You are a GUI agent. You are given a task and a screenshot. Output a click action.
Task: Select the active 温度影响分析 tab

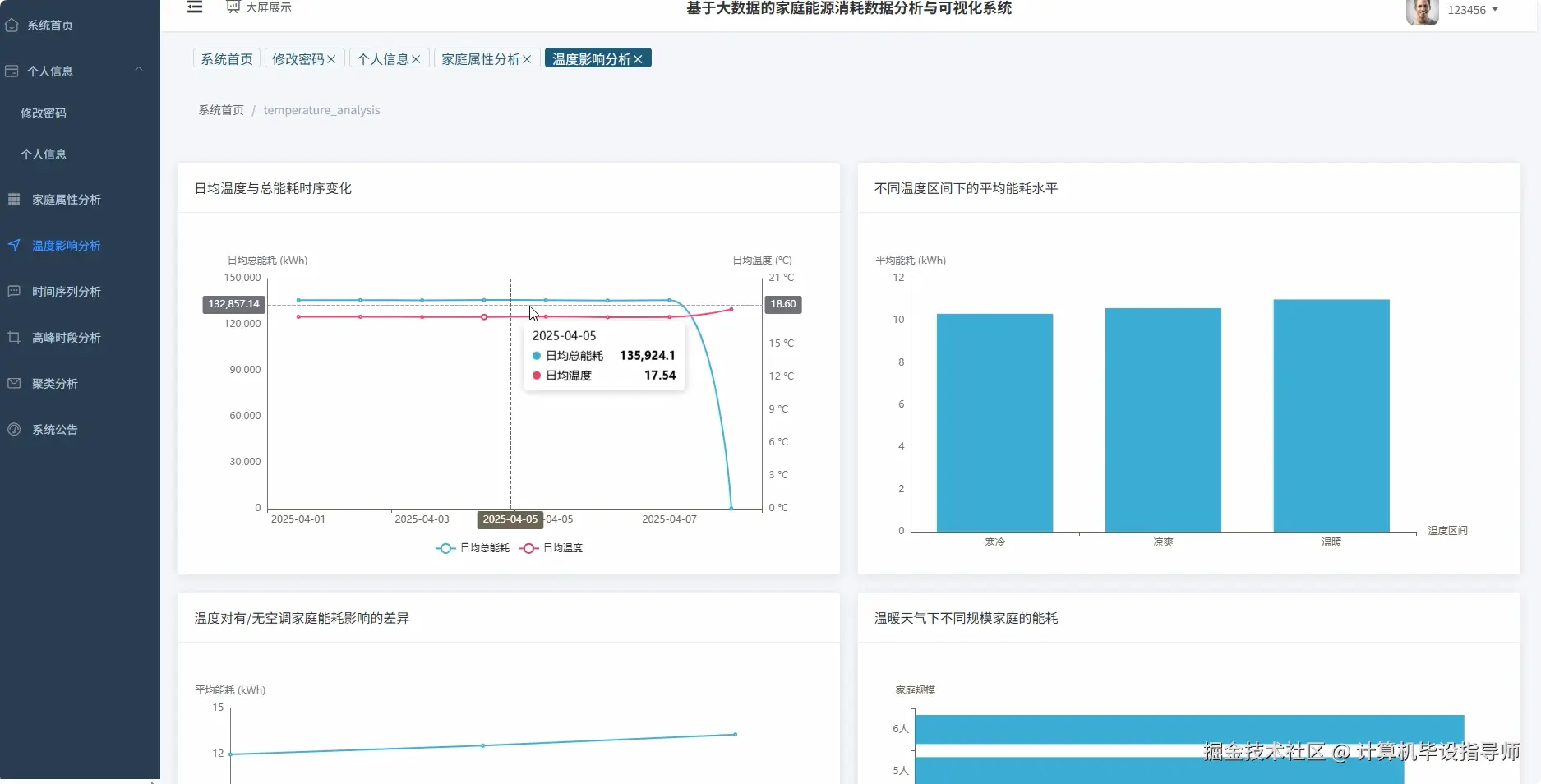[x=592, y=59]
